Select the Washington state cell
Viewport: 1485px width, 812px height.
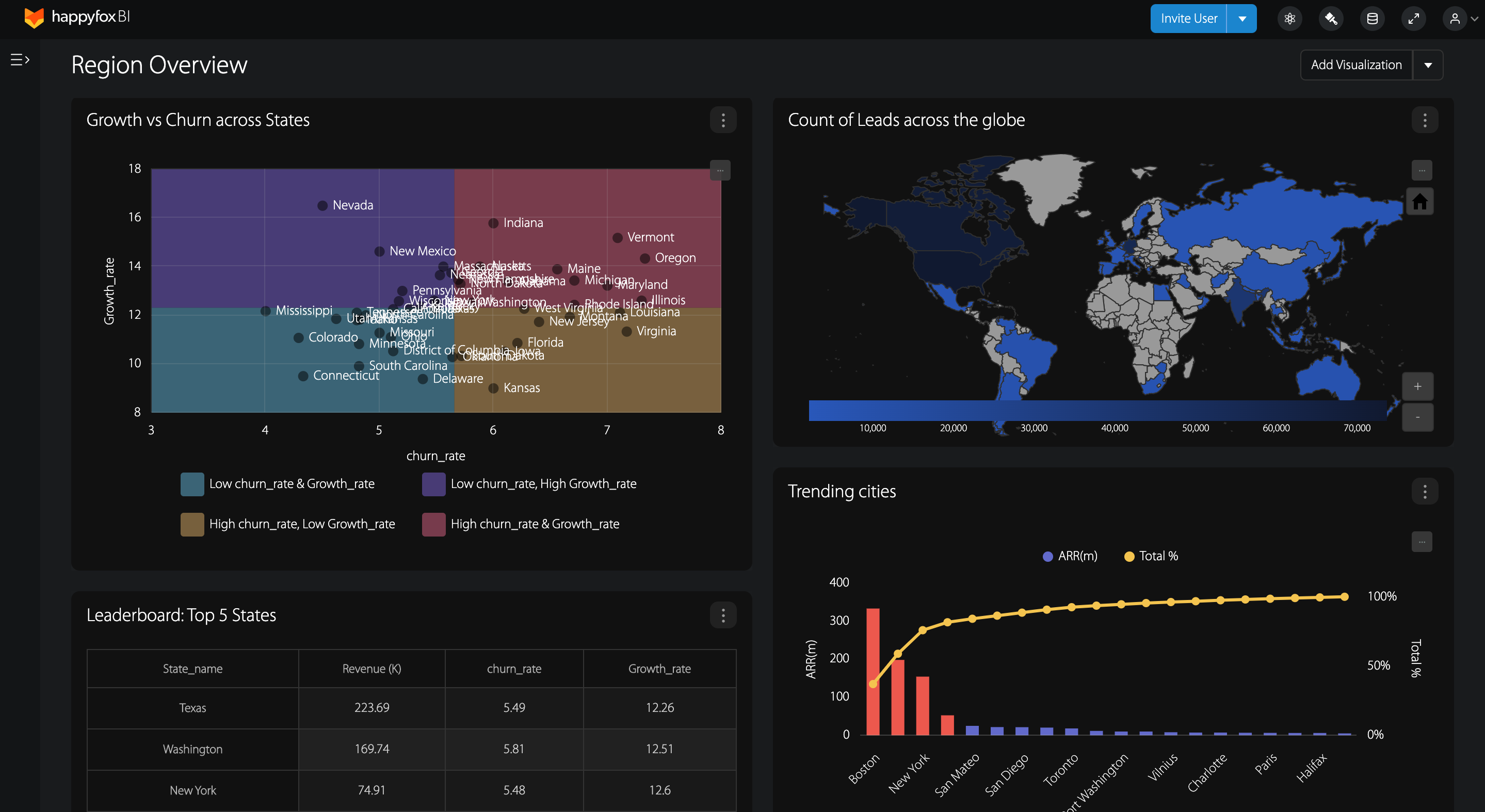[192, 749]
